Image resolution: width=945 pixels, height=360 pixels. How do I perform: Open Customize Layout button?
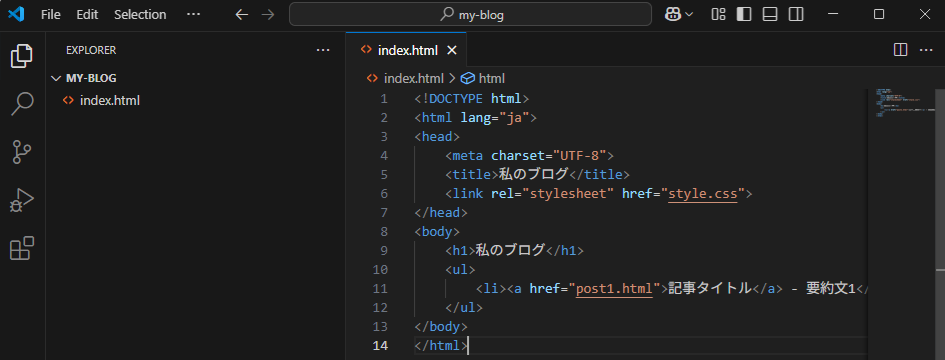(x=718, y=14)
